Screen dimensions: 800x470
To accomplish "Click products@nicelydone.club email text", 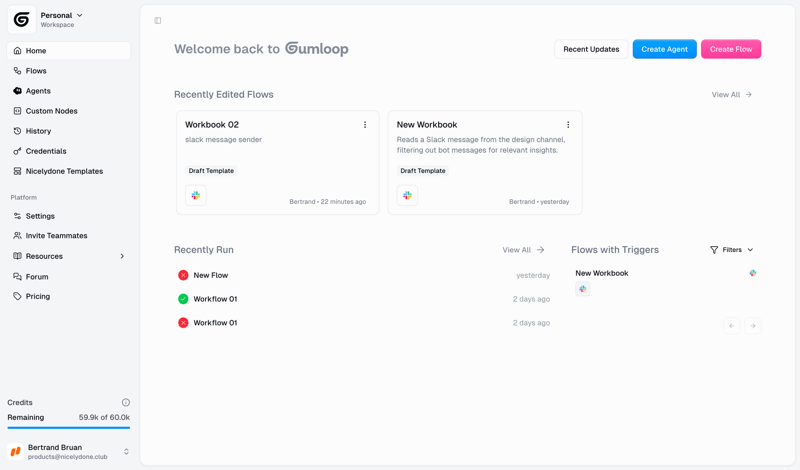I will point(67,457).
